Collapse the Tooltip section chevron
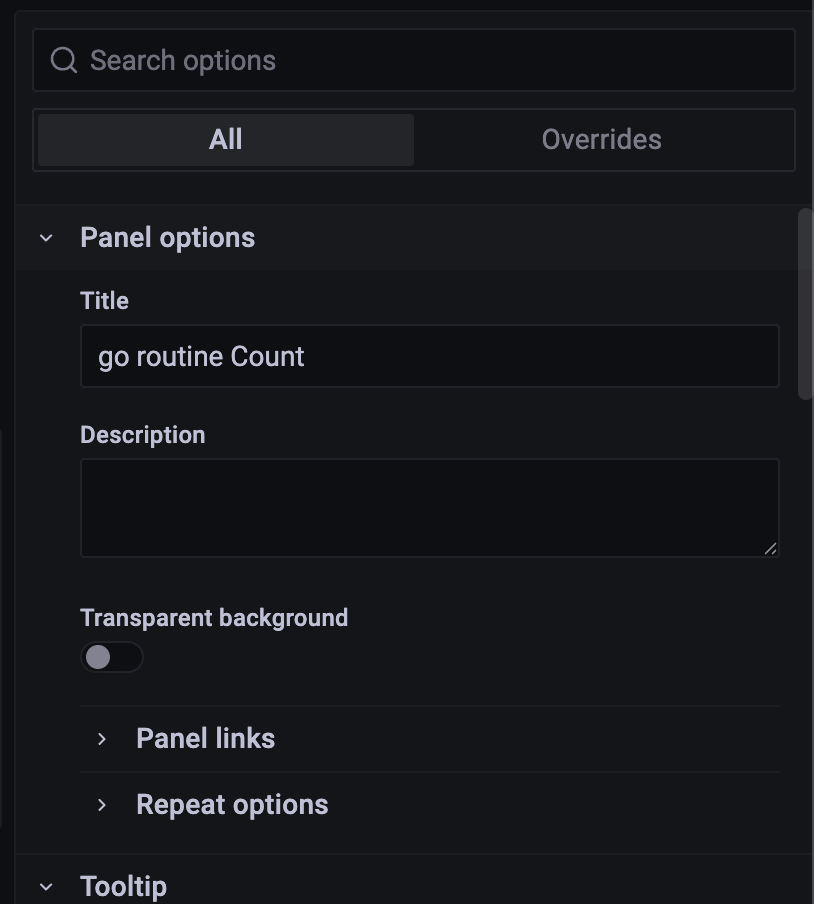 pyautogui.click(x=46, y=886)
